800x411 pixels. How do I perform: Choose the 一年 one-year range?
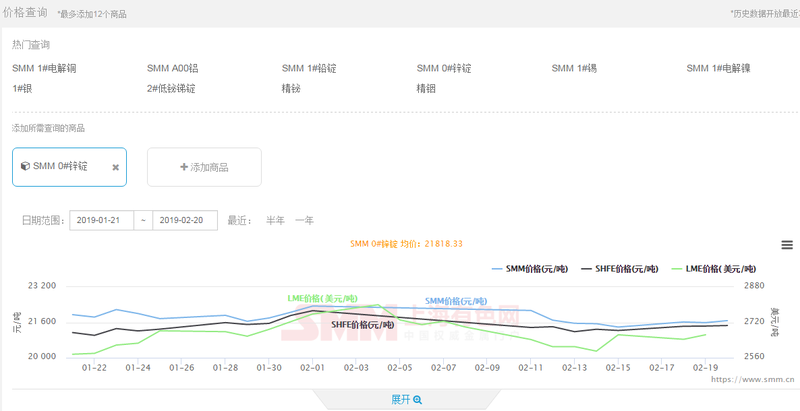click(x=304, y=220)
